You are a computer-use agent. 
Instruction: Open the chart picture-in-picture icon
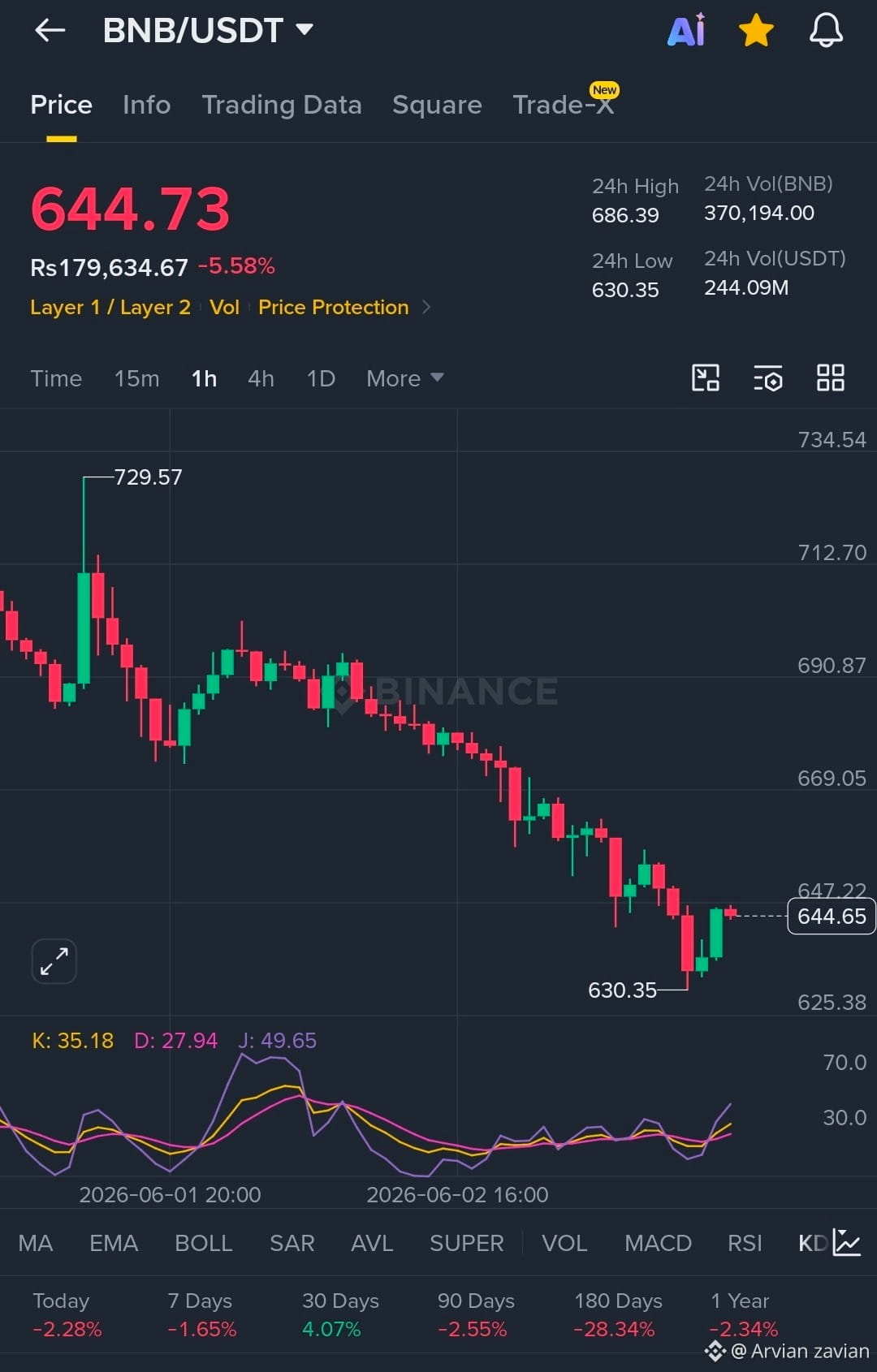coord(706,378)
